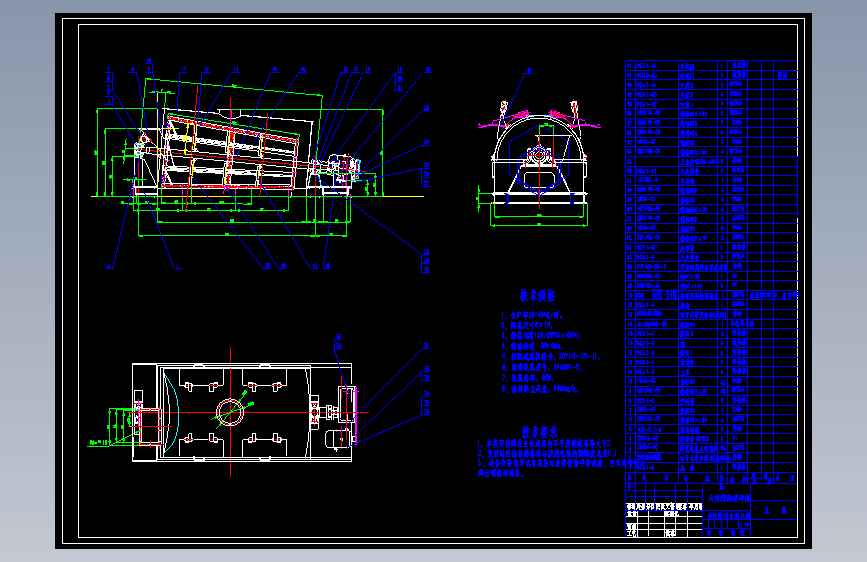Click the 技术规格 heading
The height and width of the screenshot is (562, 867).
coord(537,295)
